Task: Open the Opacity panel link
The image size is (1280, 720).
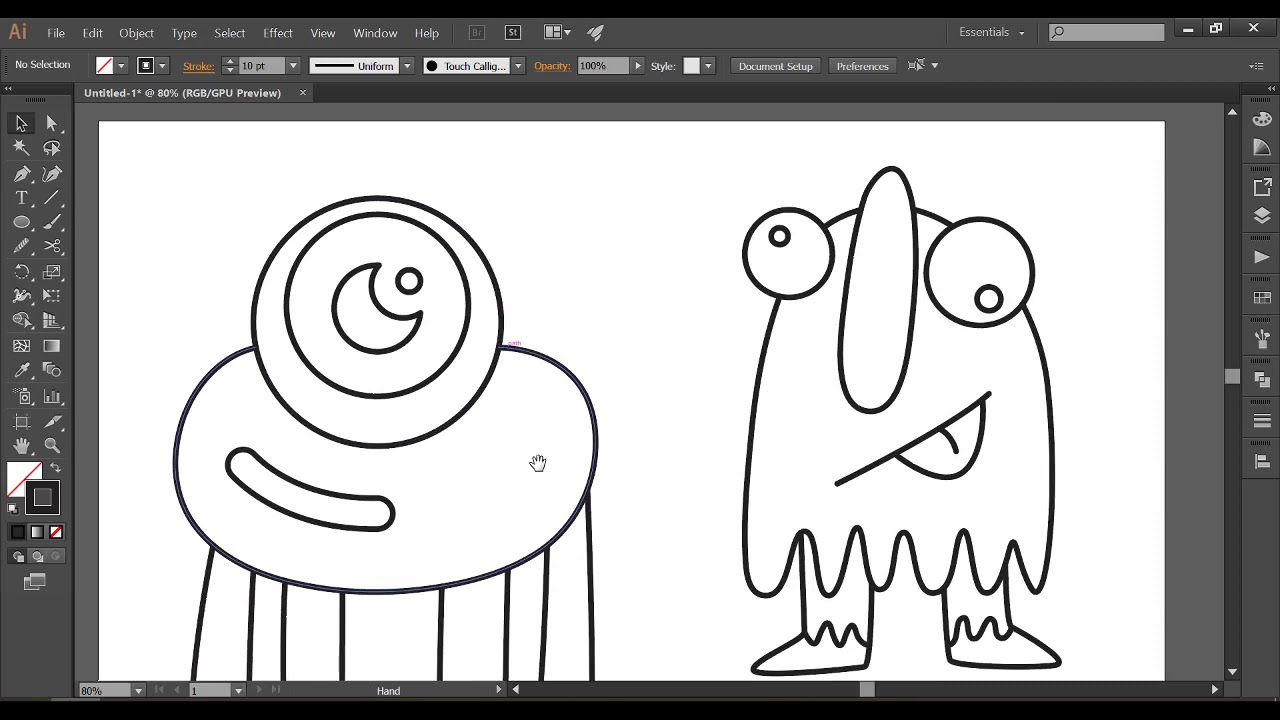Action: coord(552,66)
